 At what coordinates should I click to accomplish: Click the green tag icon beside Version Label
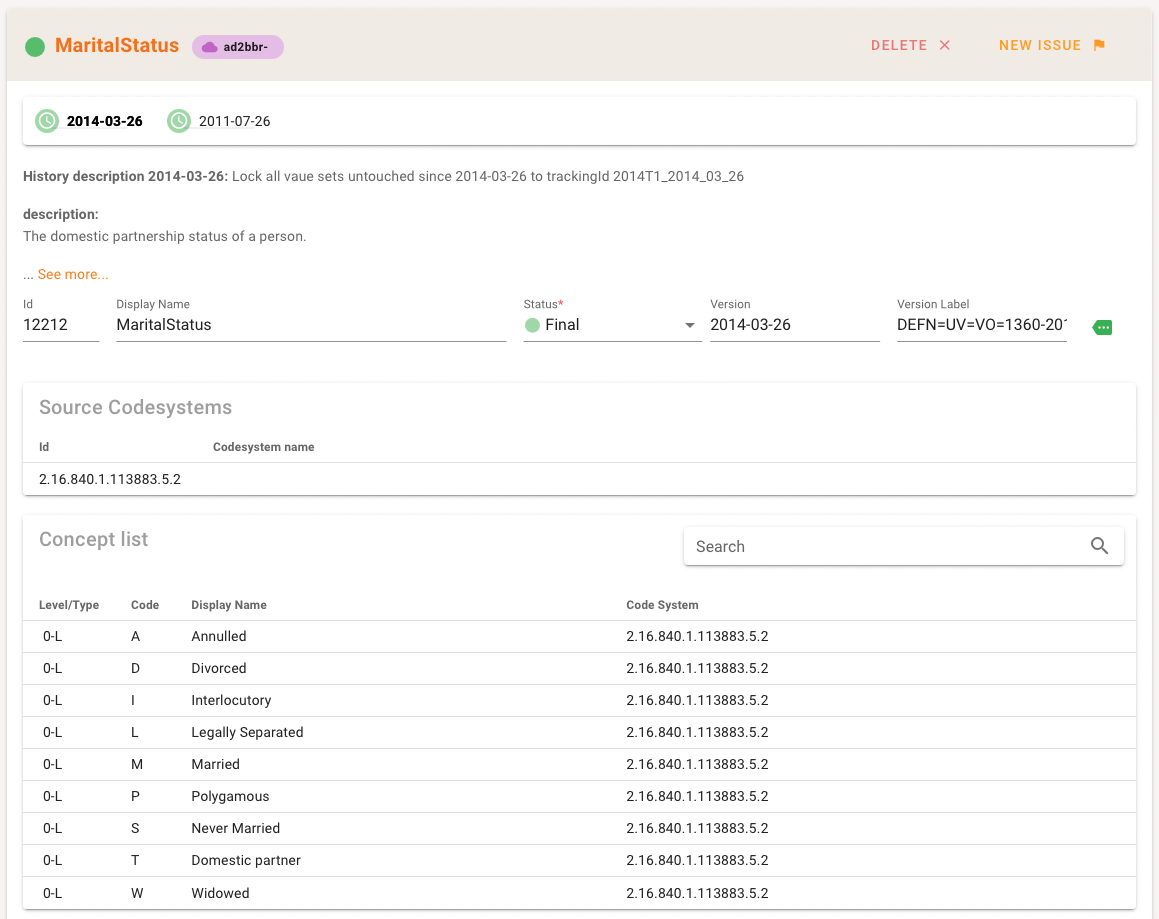coord(1102,327)
